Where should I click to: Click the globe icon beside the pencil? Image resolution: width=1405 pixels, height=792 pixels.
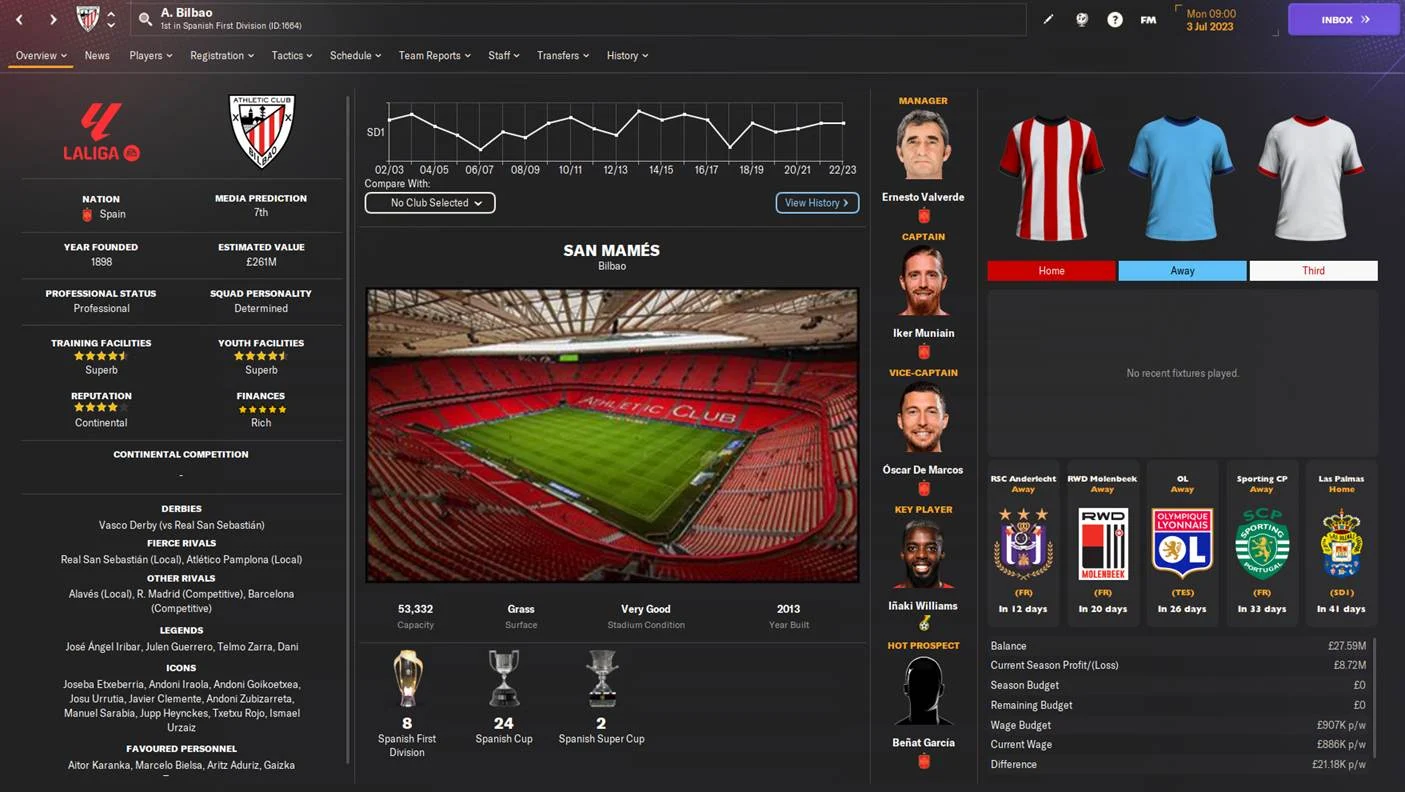click(x=1081, y=19)
